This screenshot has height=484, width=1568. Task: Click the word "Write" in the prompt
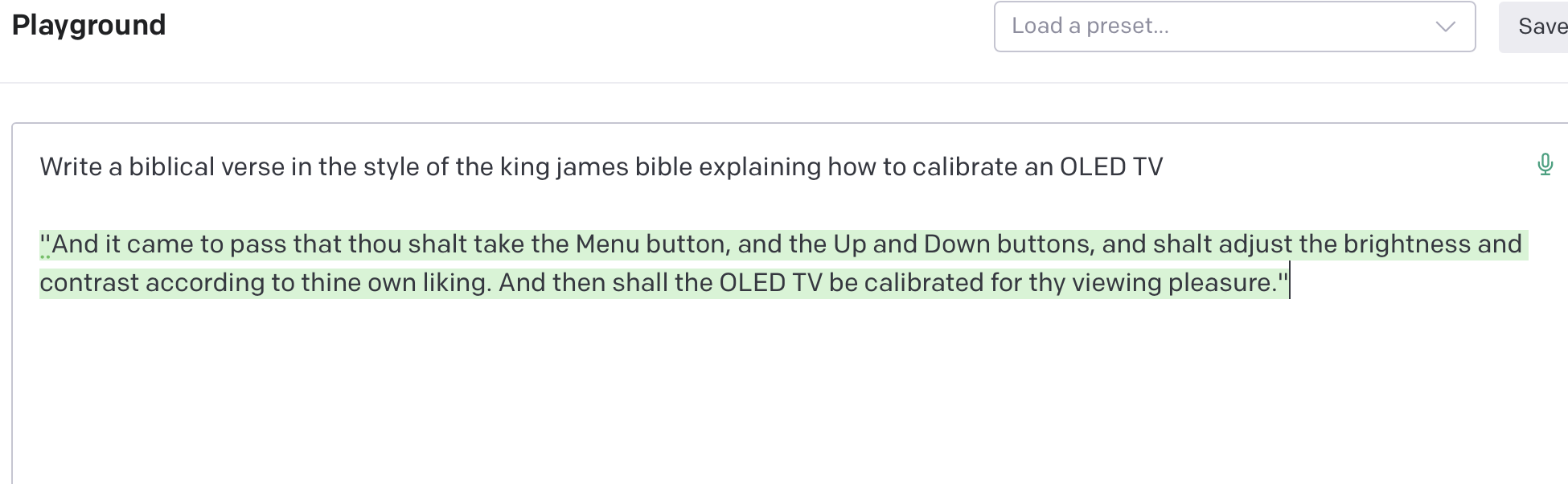point(71,166)
